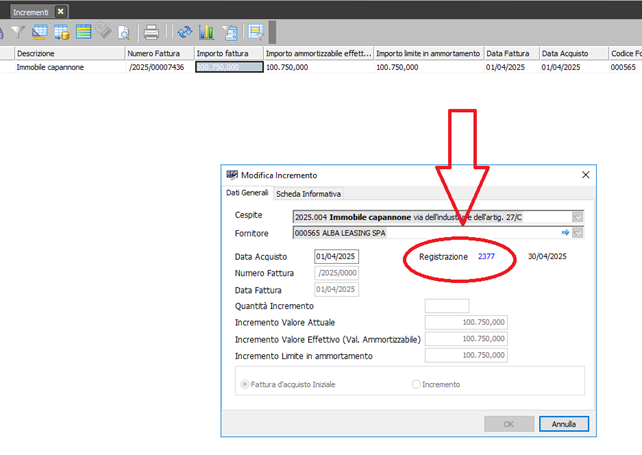Select the Incremento radio button

point(416,383)
